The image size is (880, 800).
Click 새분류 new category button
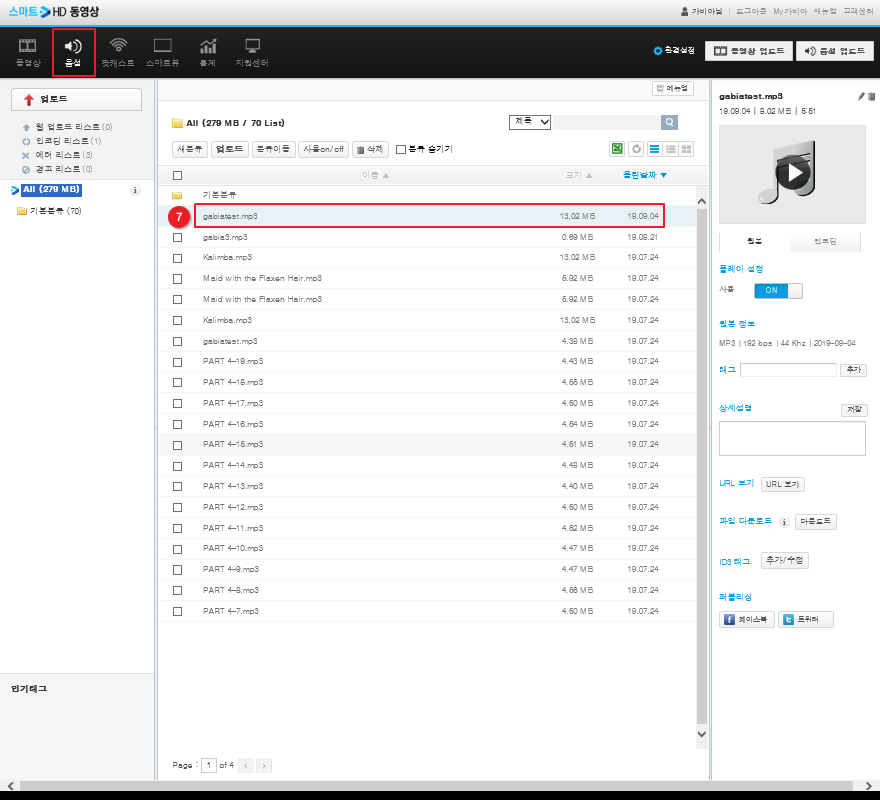click(x=190, y=149)
